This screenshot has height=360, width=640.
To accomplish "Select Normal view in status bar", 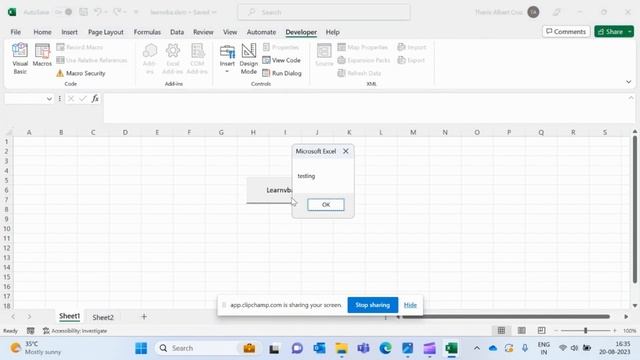I will [x=501, y=330].
